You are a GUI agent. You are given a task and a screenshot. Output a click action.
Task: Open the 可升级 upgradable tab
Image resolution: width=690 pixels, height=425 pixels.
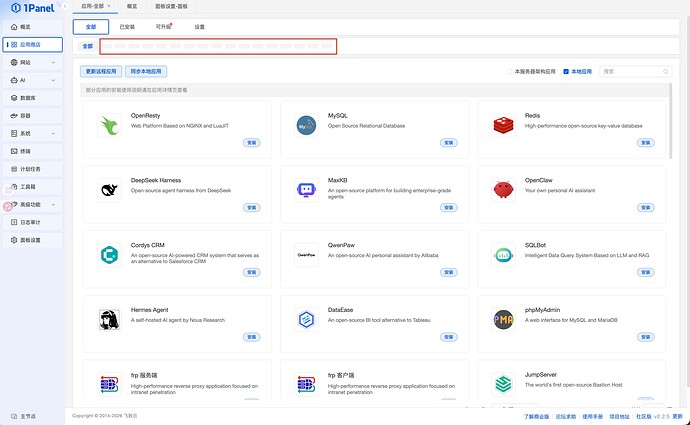163,27
